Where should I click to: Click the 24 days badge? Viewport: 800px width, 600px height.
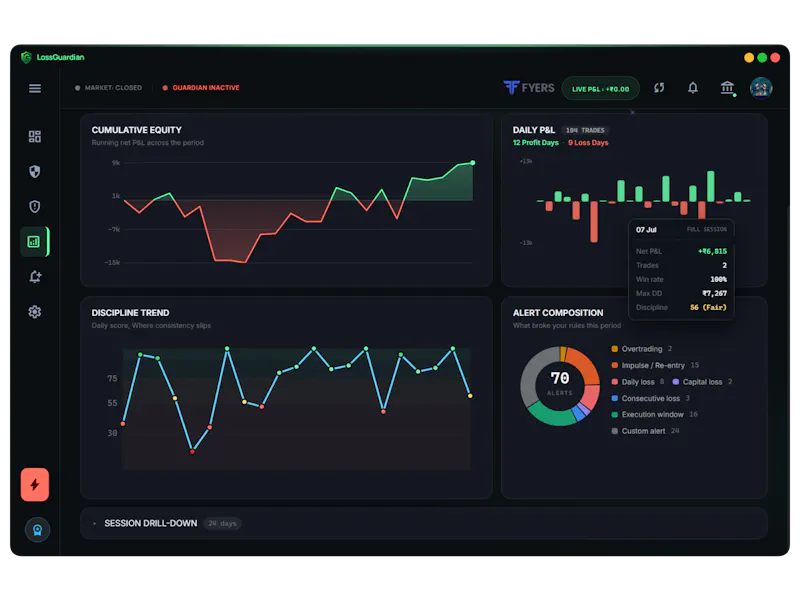(222, 523)
